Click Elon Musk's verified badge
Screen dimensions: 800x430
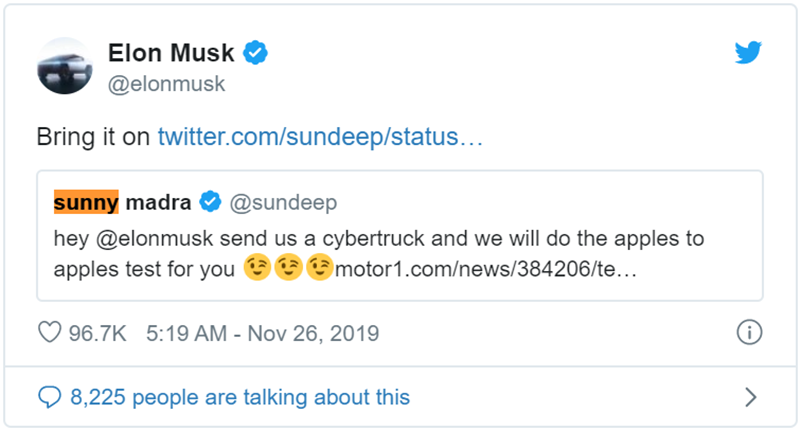(257, 54)
